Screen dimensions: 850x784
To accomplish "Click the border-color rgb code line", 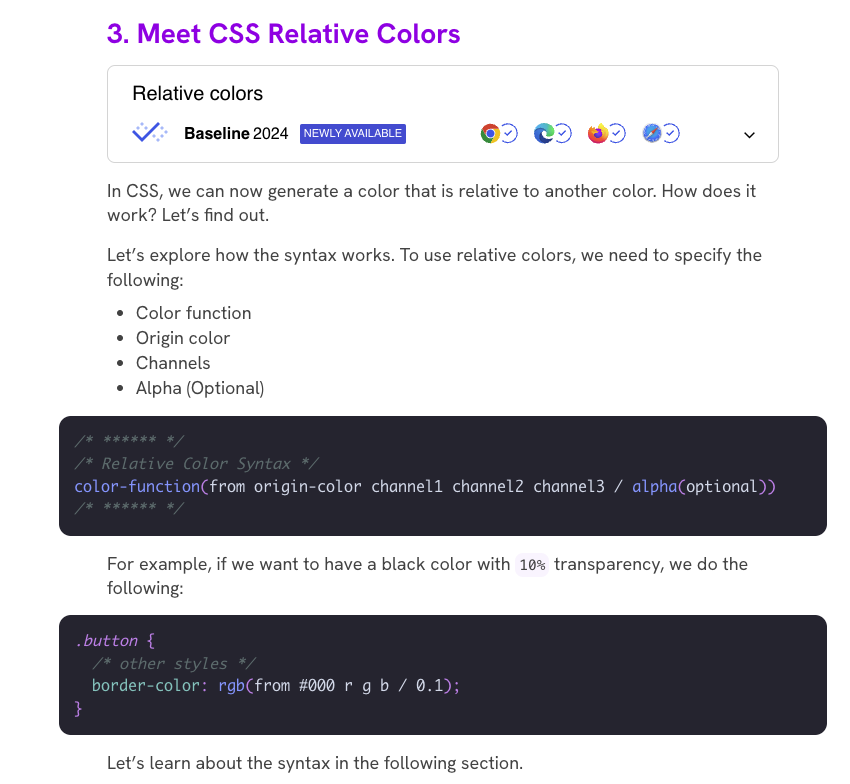I will click(x=275, y=686).
